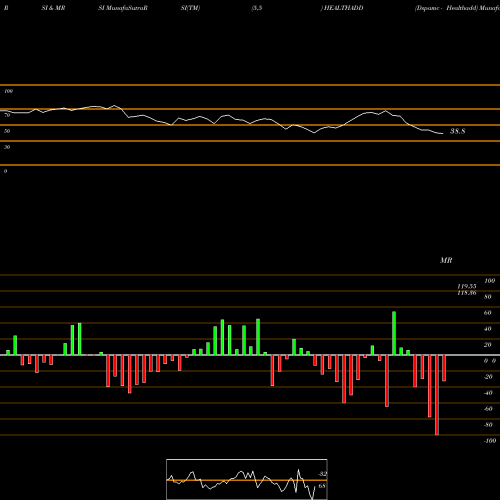Click the RSI axis label "70"
Image resolution: width=500 pixels, height=500 pixels.
click(x=7, y=115)
